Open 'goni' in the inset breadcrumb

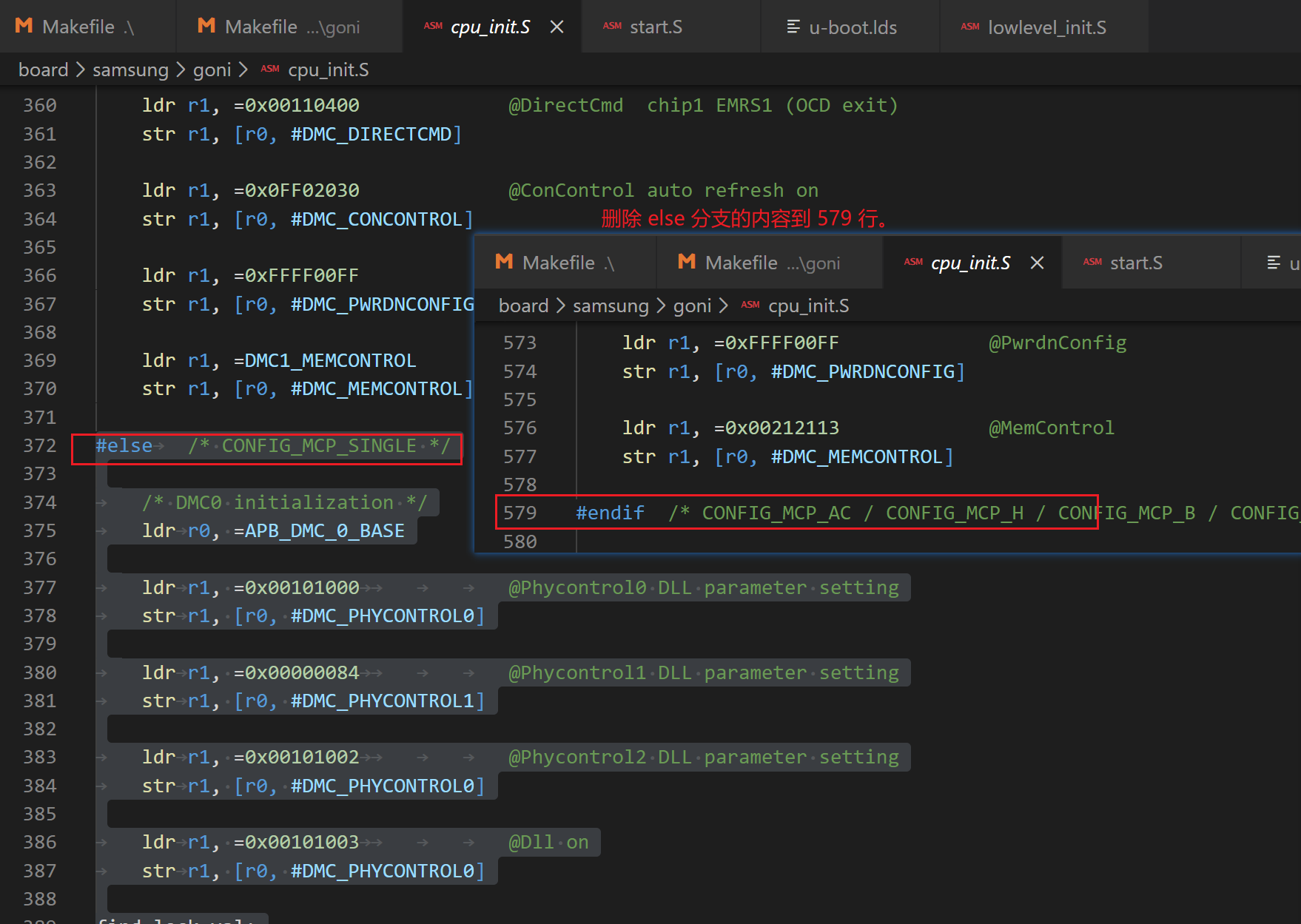click(692, 306)
